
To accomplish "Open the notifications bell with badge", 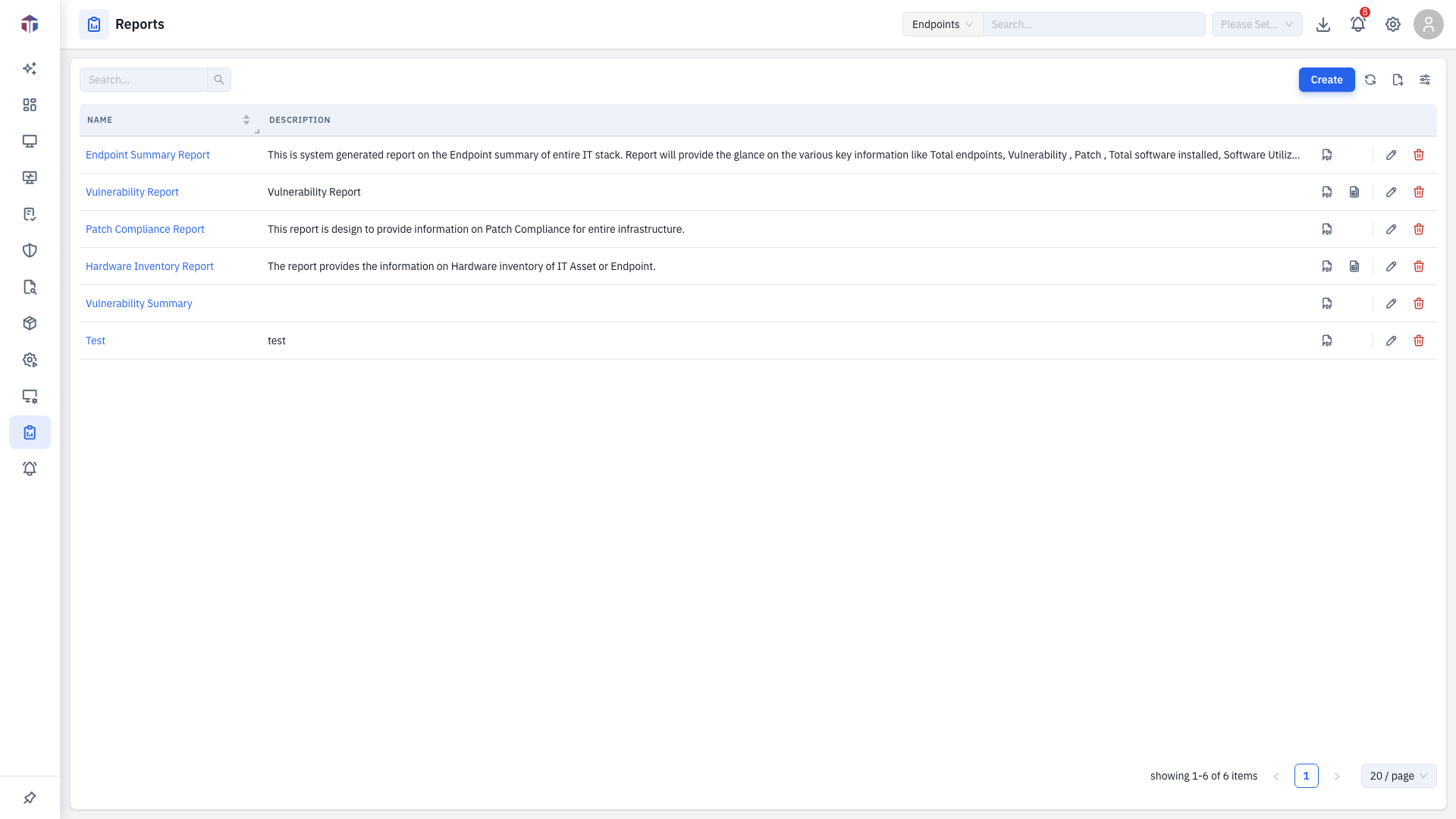I will (1358, 24).
